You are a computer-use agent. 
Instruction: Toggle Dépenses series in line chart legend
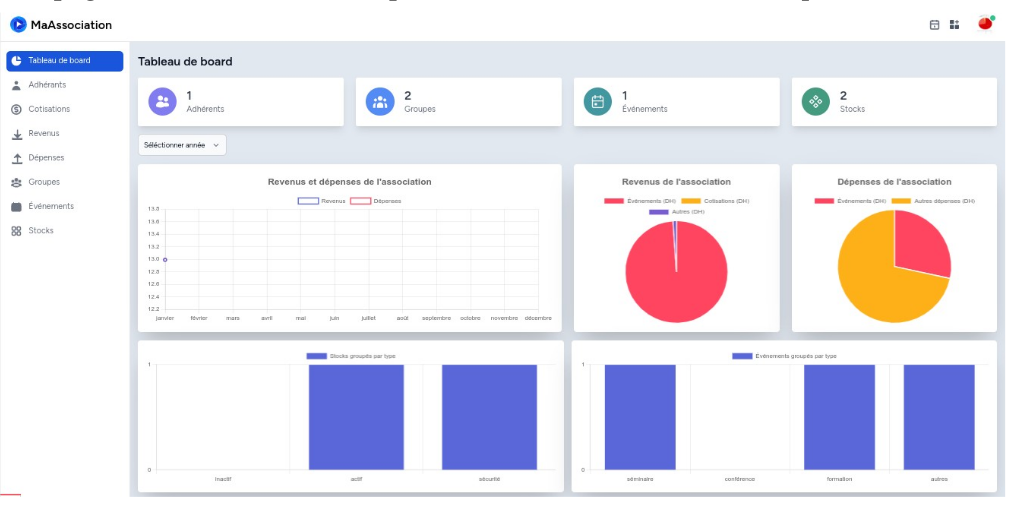pyautogui.click(x=376, y=201)
